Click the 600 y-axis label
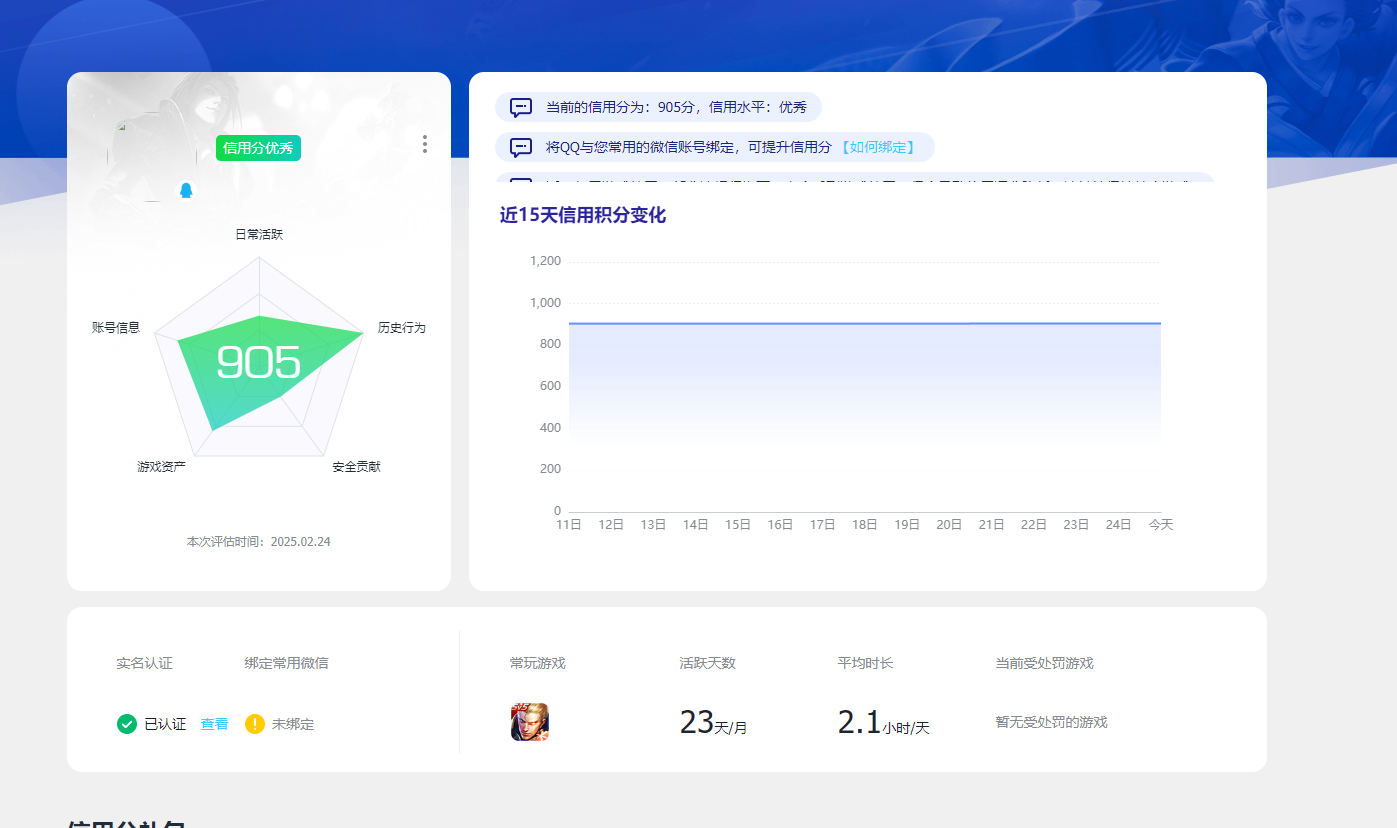1397x828 pixels. click(x=551, y=386)
